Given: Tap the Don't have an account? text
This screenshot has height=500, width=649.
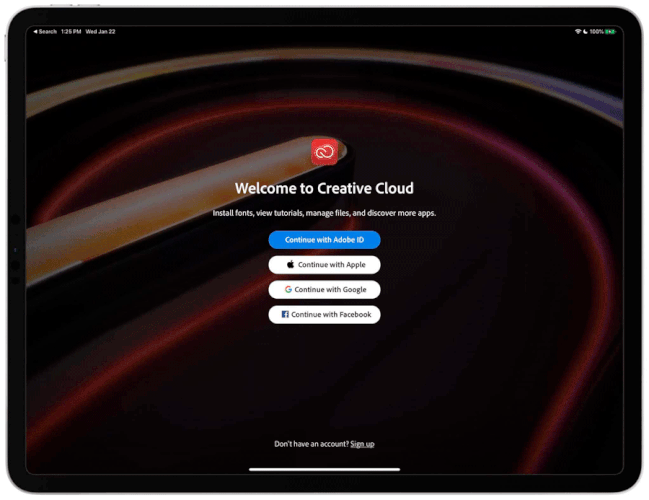Looking at the screenshot, I should point(312,444).
